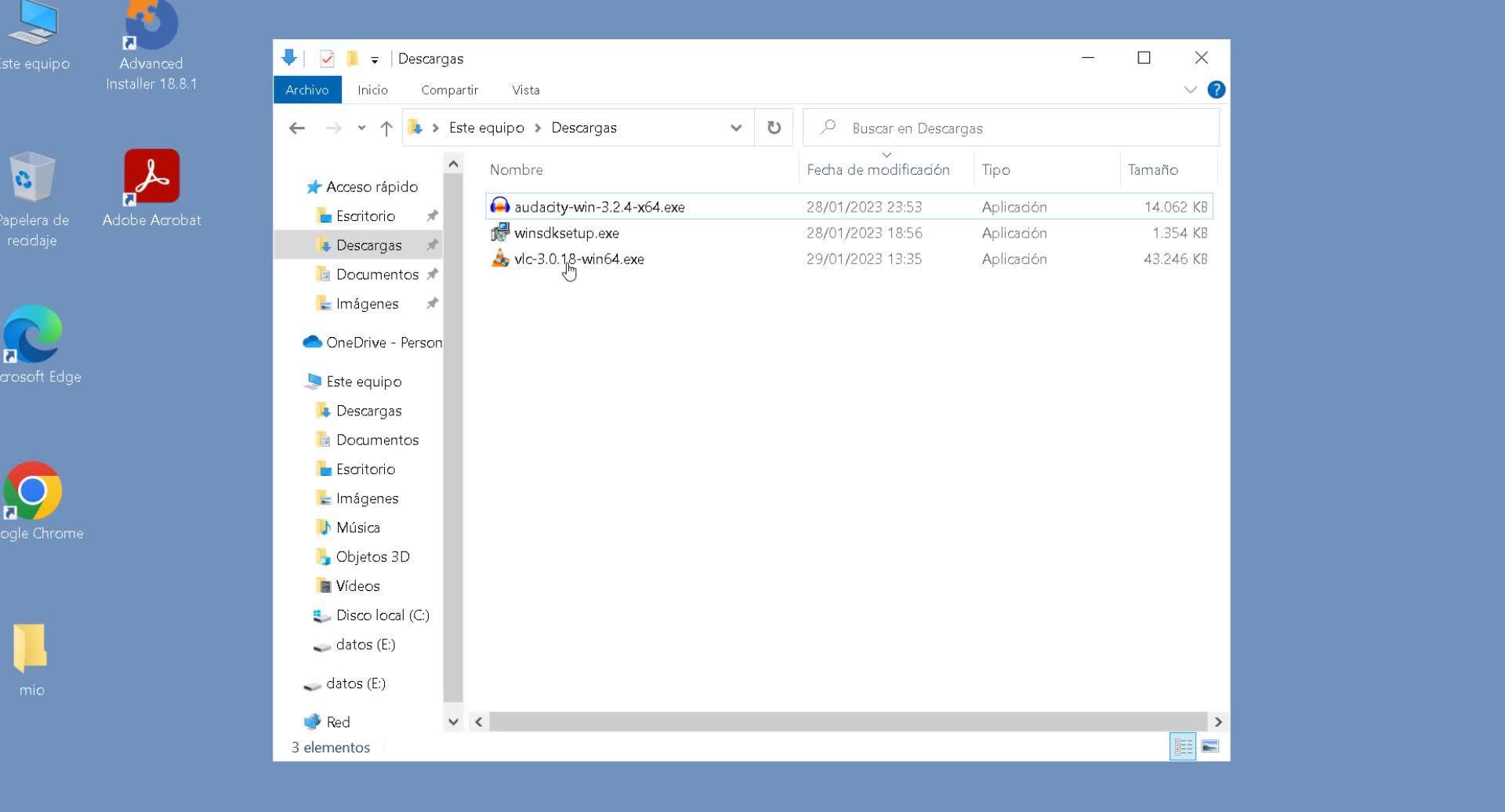The height and width of the screenshot is (812, 1505).
Task: Select the winsdksetup.exe file icon
Action: pyautogui.click(x=499, y=233)
